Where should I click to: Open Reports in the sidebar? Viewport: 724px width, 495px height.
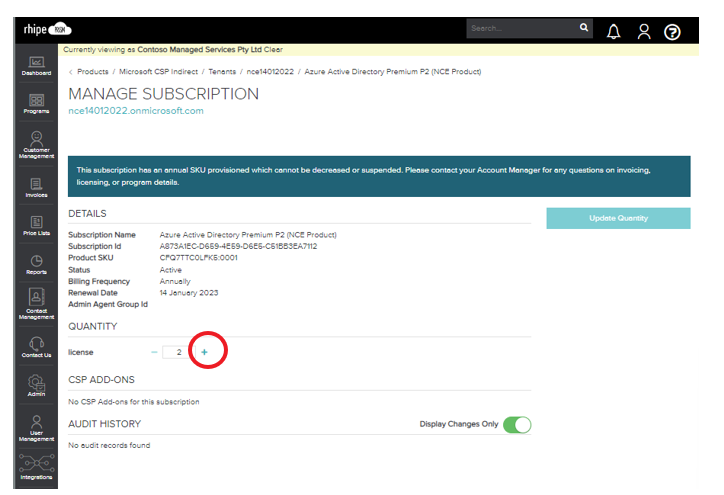(36, 265)
